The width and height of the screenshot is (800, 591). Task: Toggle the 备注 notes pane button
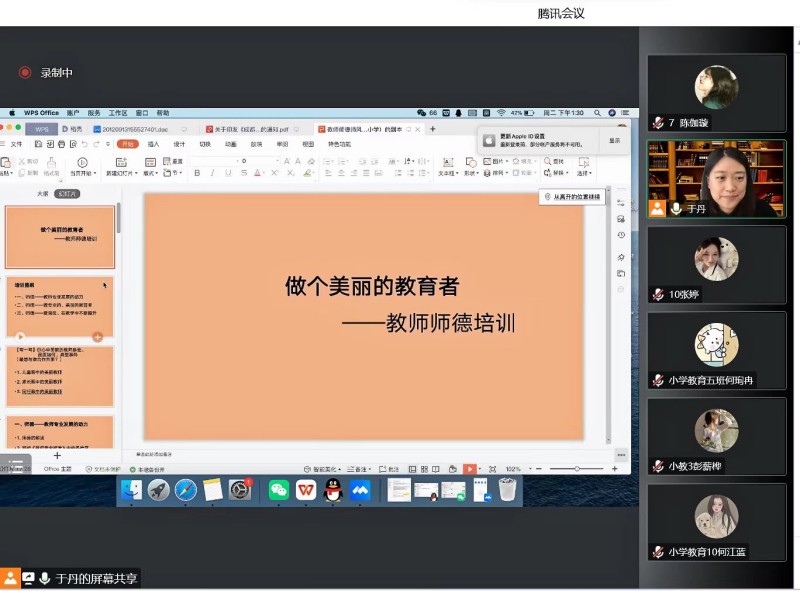tap(357, 469)
